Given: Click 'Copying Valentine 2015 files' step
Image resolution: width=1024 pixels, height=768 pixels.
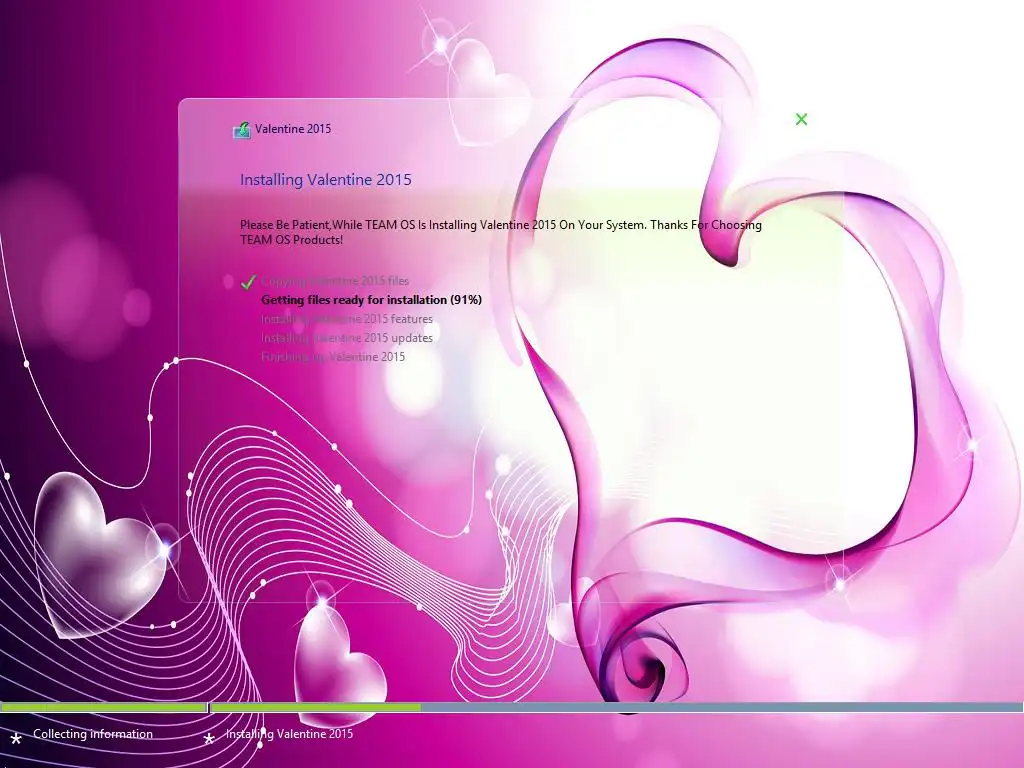Looking at the screenshot, I should click(x=335, y=281).
